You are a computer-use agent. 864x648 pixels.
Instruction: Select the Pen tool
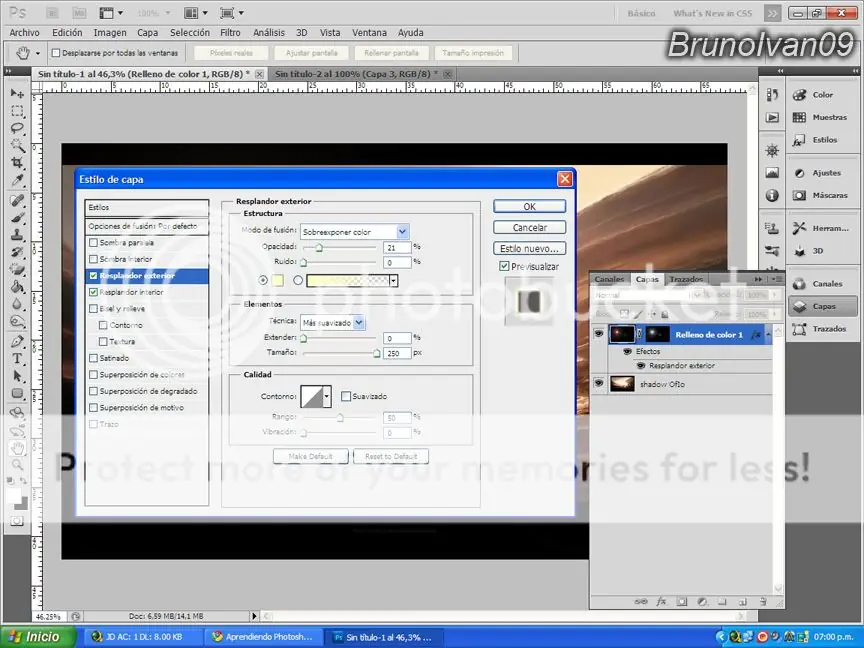pyautogui.click(x=17, y=341)
